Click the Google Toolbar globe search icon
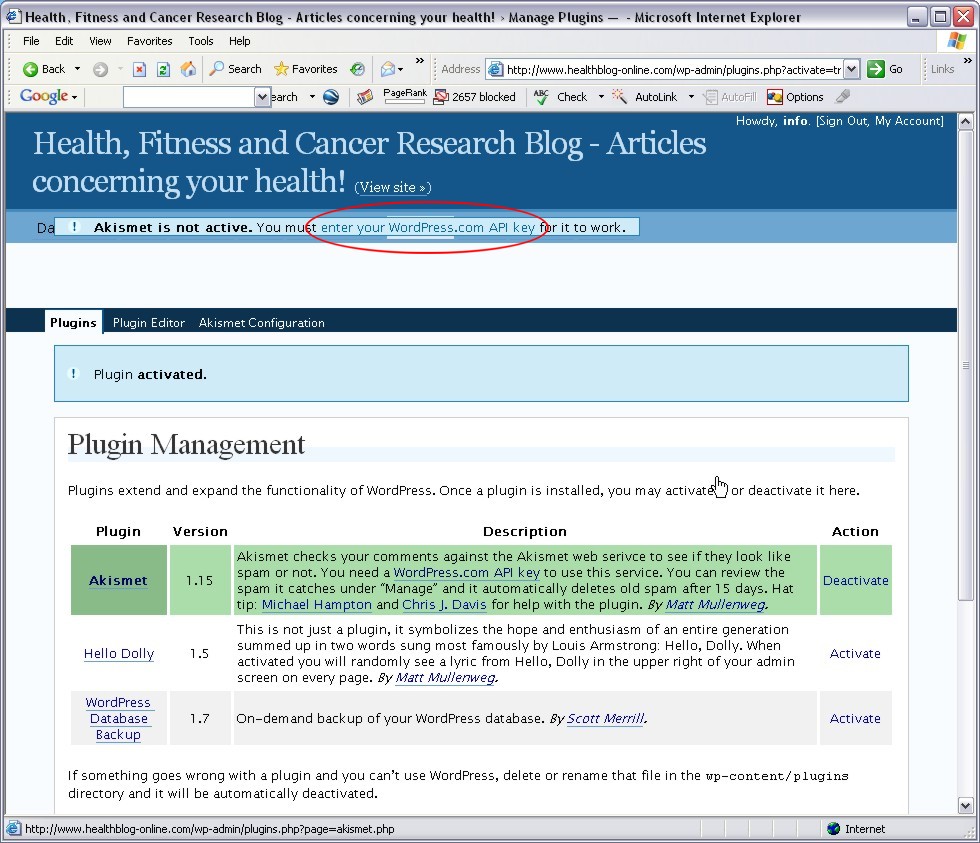The image size is (980, 843). 331,97
